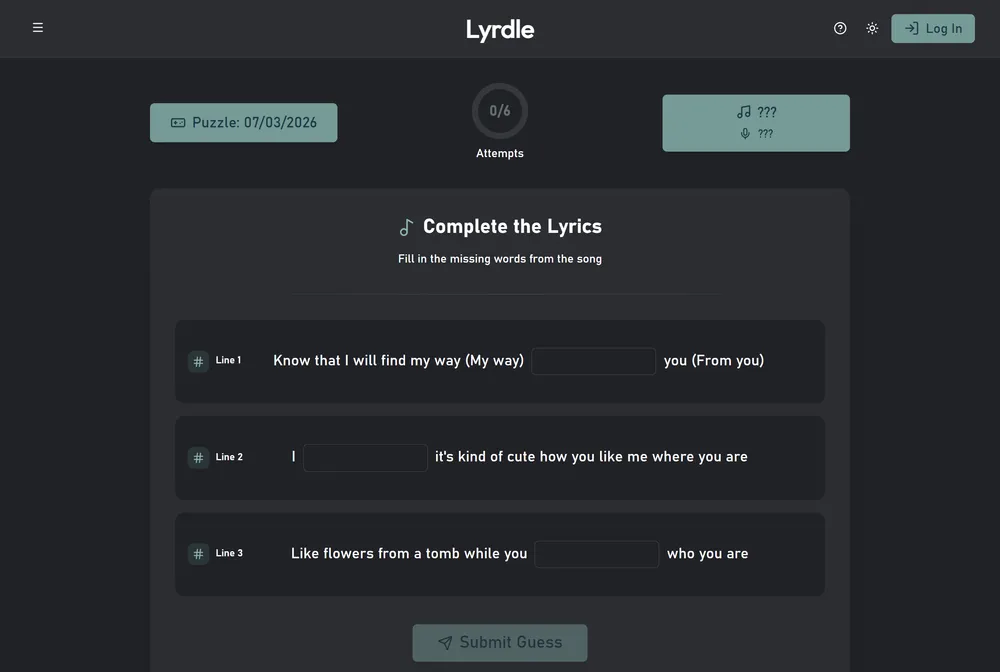Click the 0/6 attempts progress ring

(x=499, y=111)
